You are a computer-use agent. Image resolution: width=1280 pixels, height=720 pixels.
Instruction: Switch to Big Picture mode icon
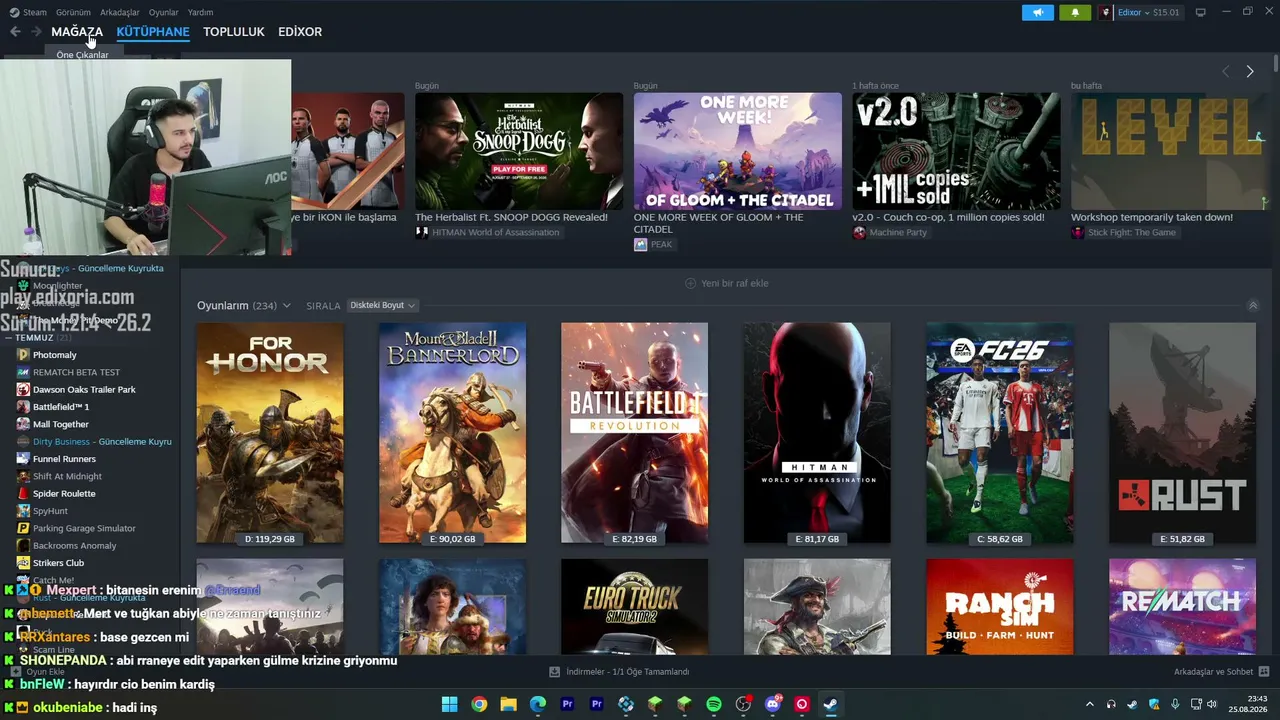1200,12
